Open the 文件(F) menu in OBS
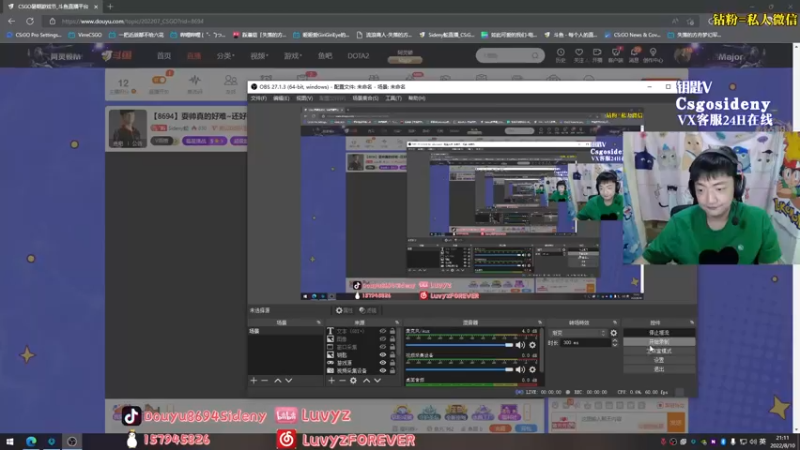This screenshot has height=450, width=800. (x=258, y=98)
